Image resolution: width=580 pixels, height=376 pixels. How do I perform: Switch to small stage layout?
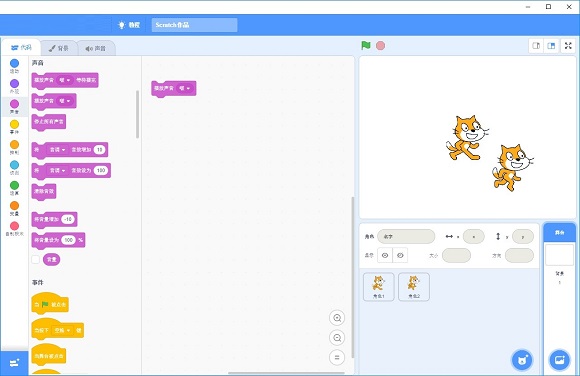[x=536, y=46]
